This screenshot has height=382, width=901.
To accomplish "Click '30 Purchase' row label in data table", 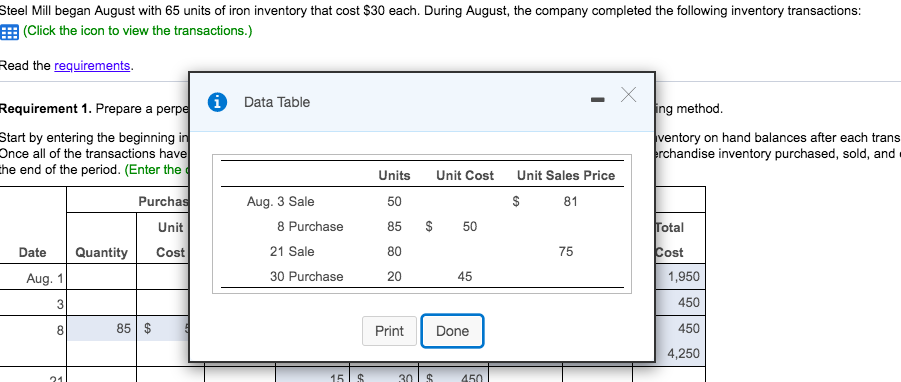I will (x=306, y=277).
